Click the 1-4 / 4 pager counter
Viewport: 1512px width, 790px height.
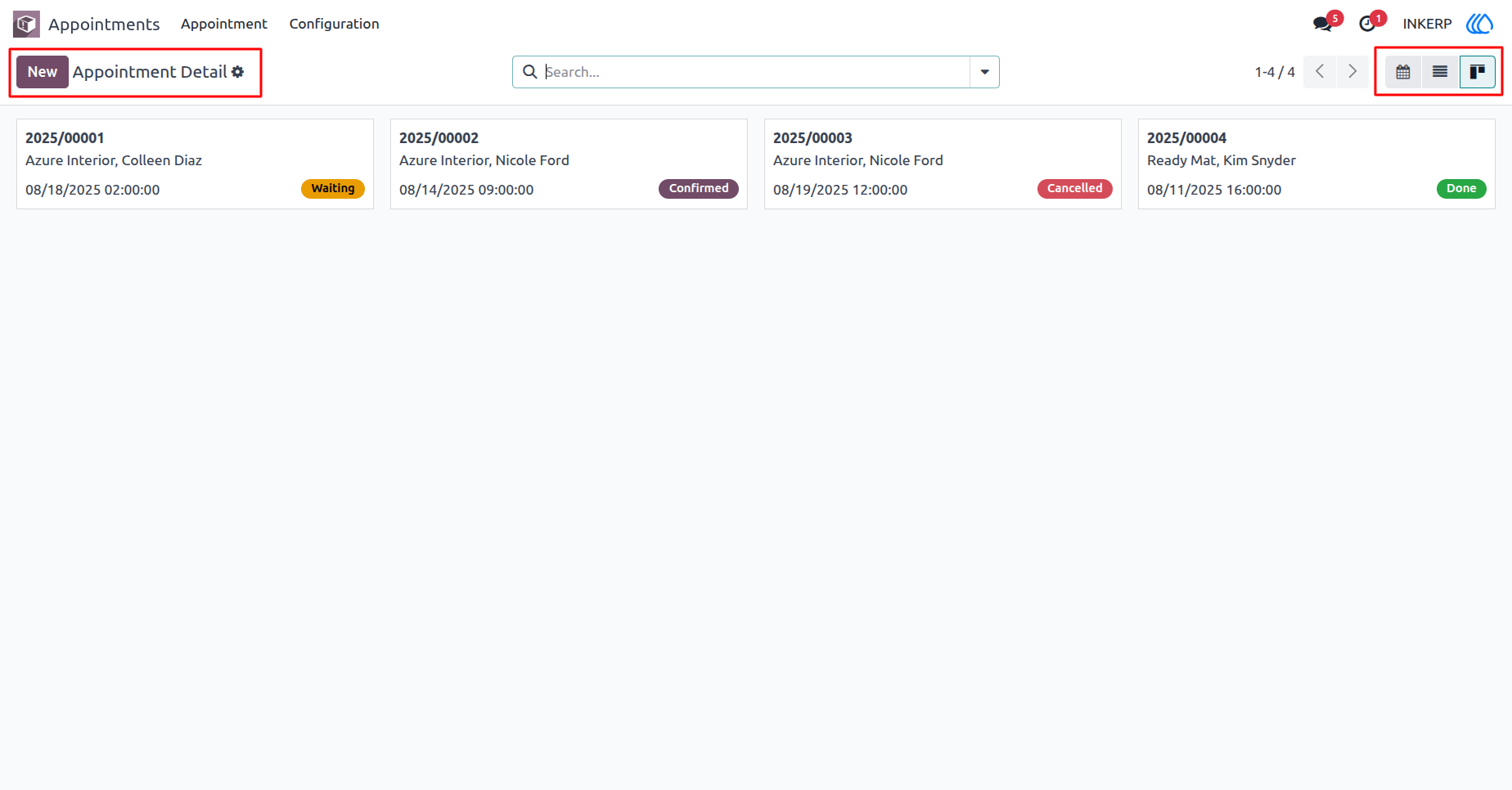(x=1275, y=72)
